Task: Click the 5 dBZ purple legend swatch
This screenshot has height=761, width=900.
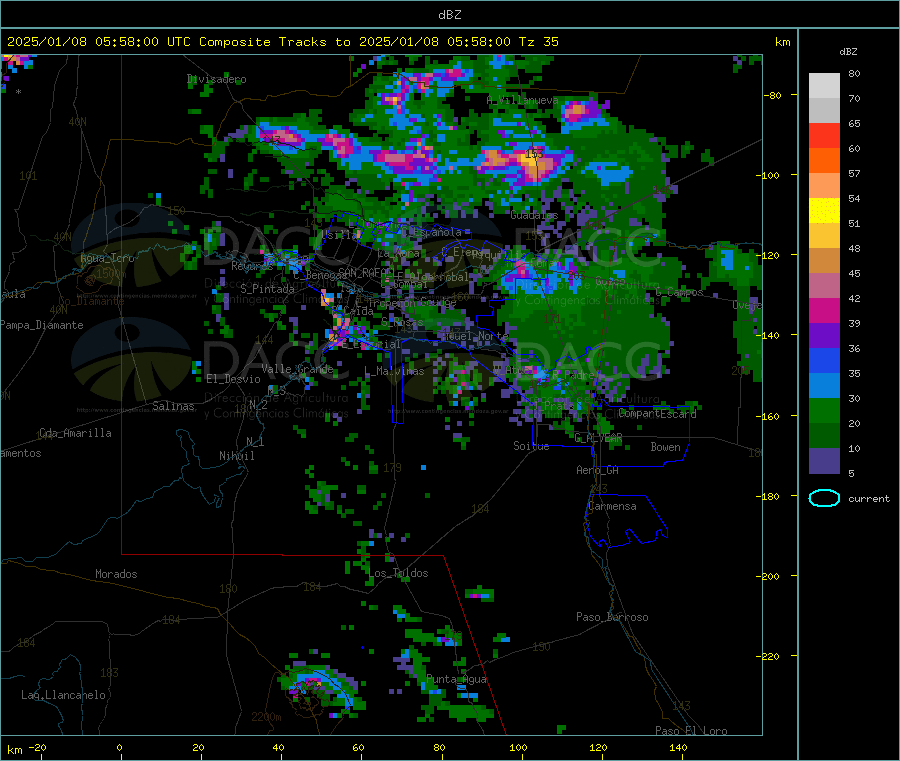Action: [824, 461]
